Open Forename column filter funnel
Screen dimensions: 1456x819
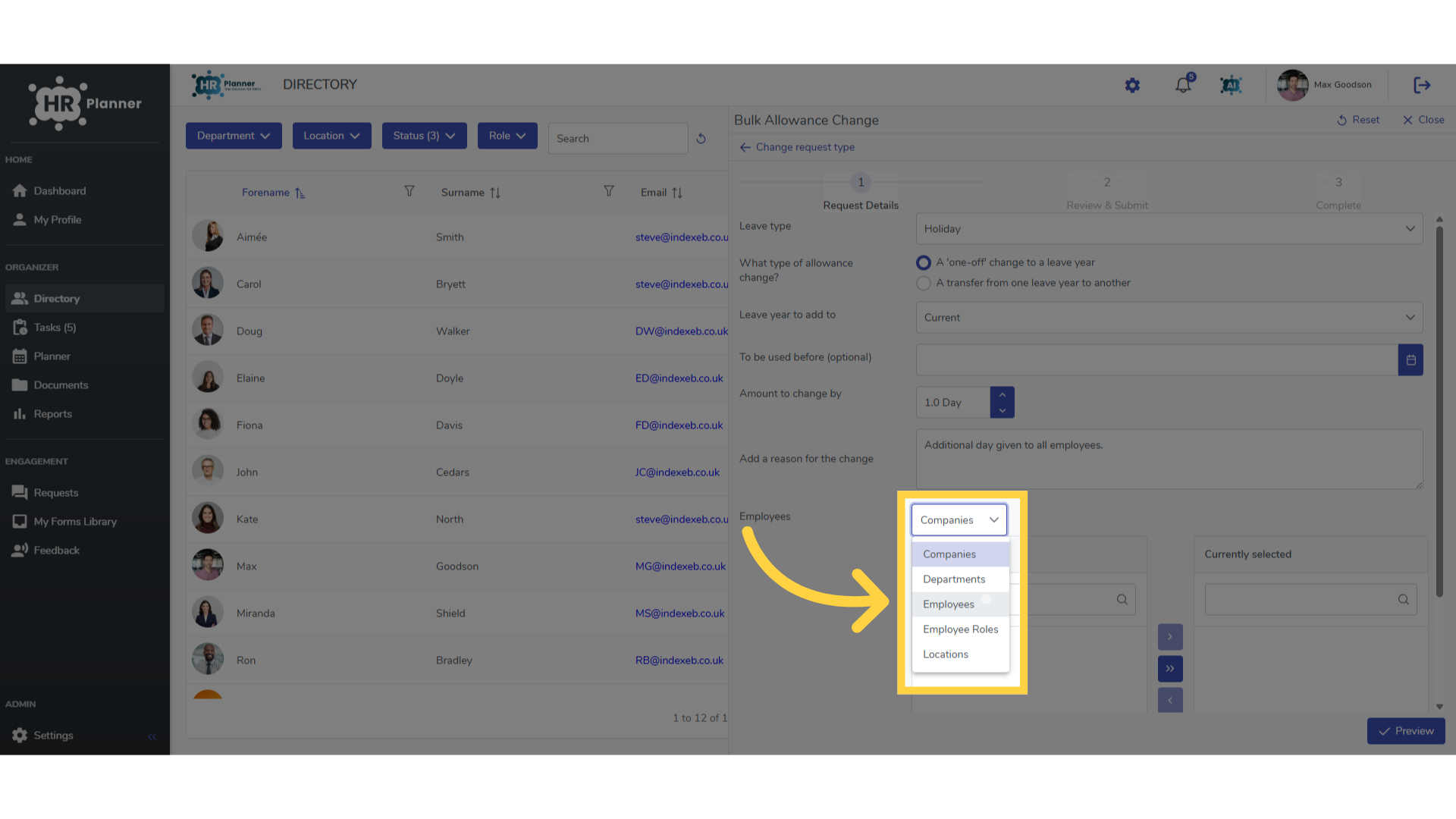pos(409,191)
